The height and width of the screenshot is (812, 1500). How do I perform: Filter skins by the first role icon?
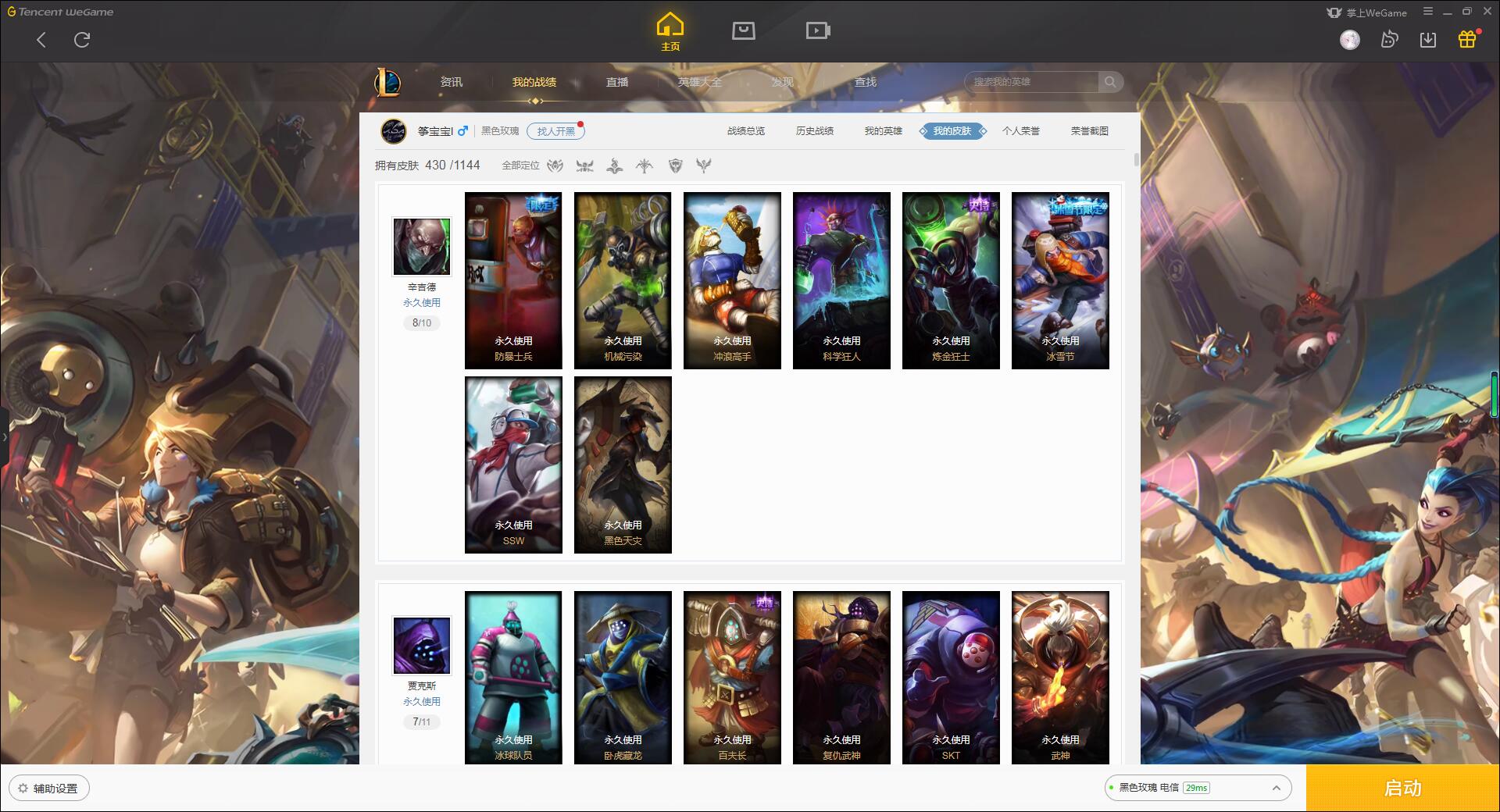555,166
